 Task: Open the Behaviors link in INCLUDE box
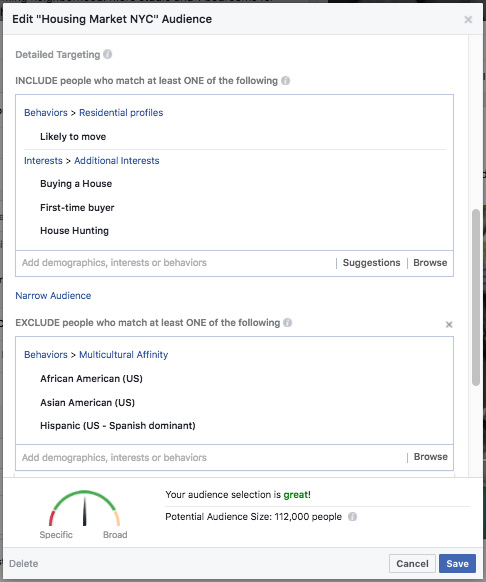pyautogui.click(x=46, y=112)
